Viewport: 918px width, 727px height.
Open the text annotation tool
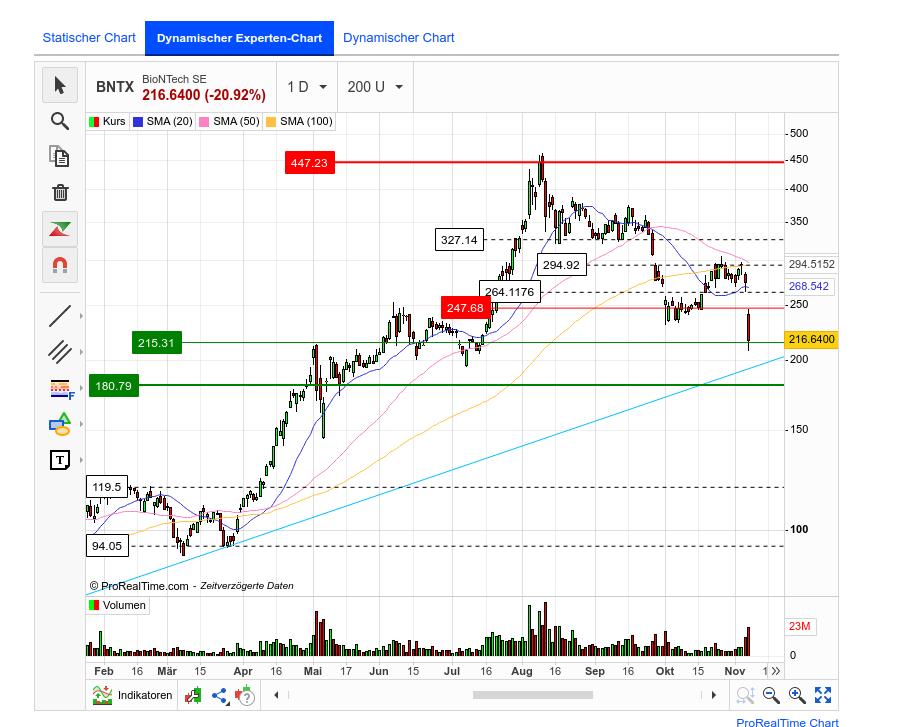pos(60,460)
